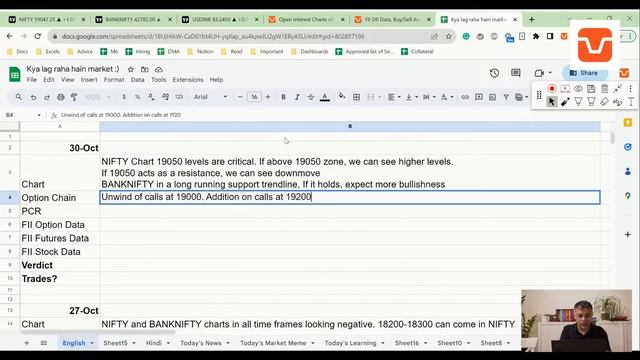Click the font size 16 field
Viewport: 640px width, 360px height.
click(x=254, y=97)
